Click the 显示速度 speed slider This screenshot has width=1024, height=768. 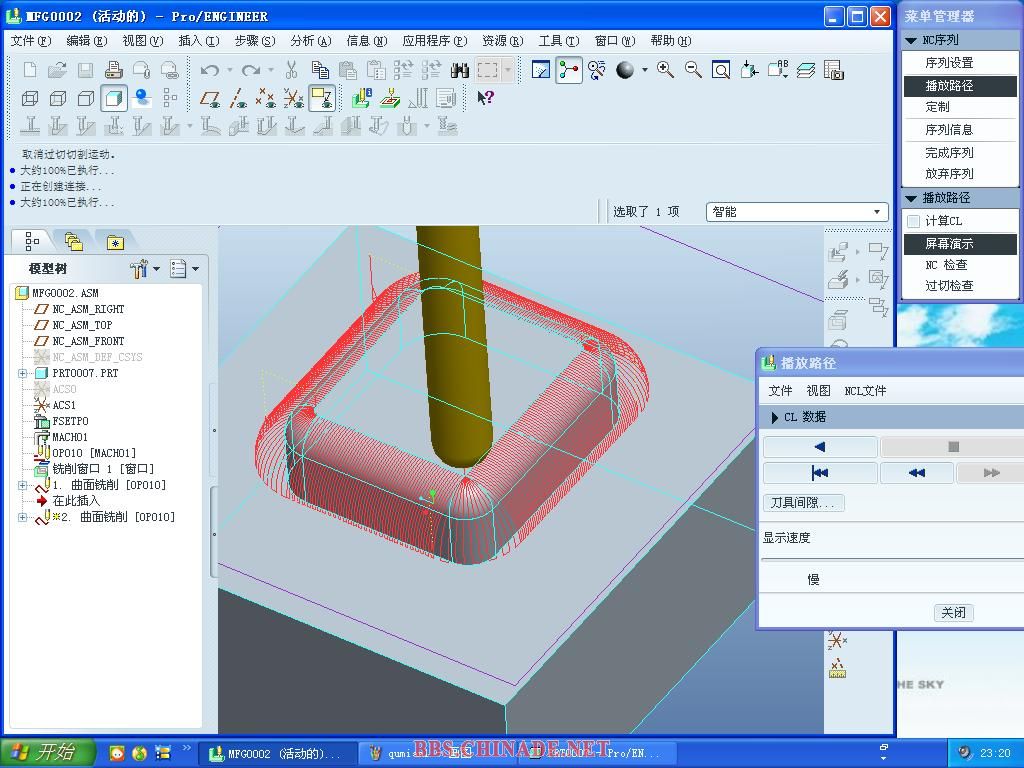coord(890,560)
